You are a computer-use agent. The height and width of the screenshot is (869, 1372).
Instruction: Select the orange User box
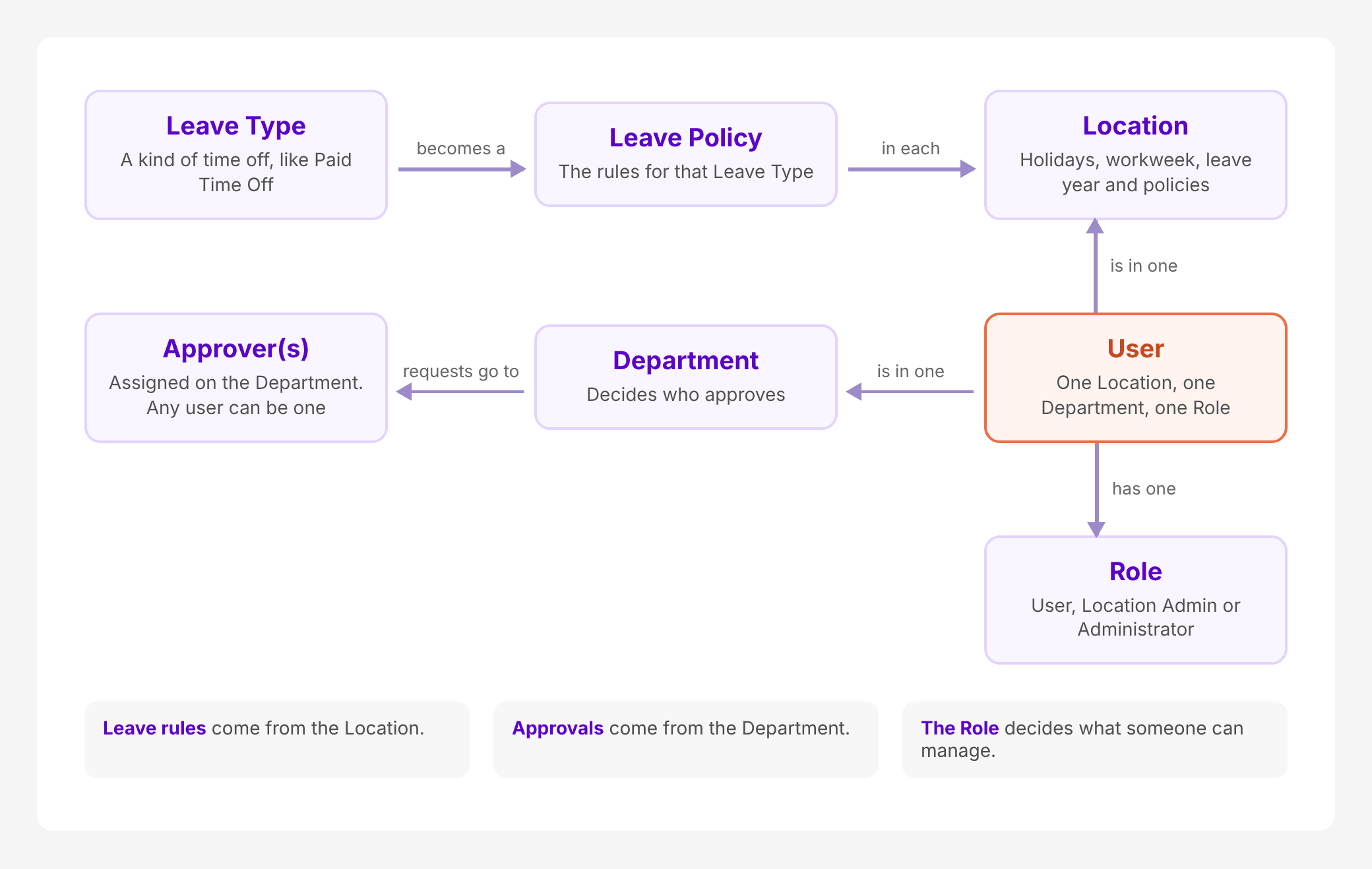[x=1136, y=378]
